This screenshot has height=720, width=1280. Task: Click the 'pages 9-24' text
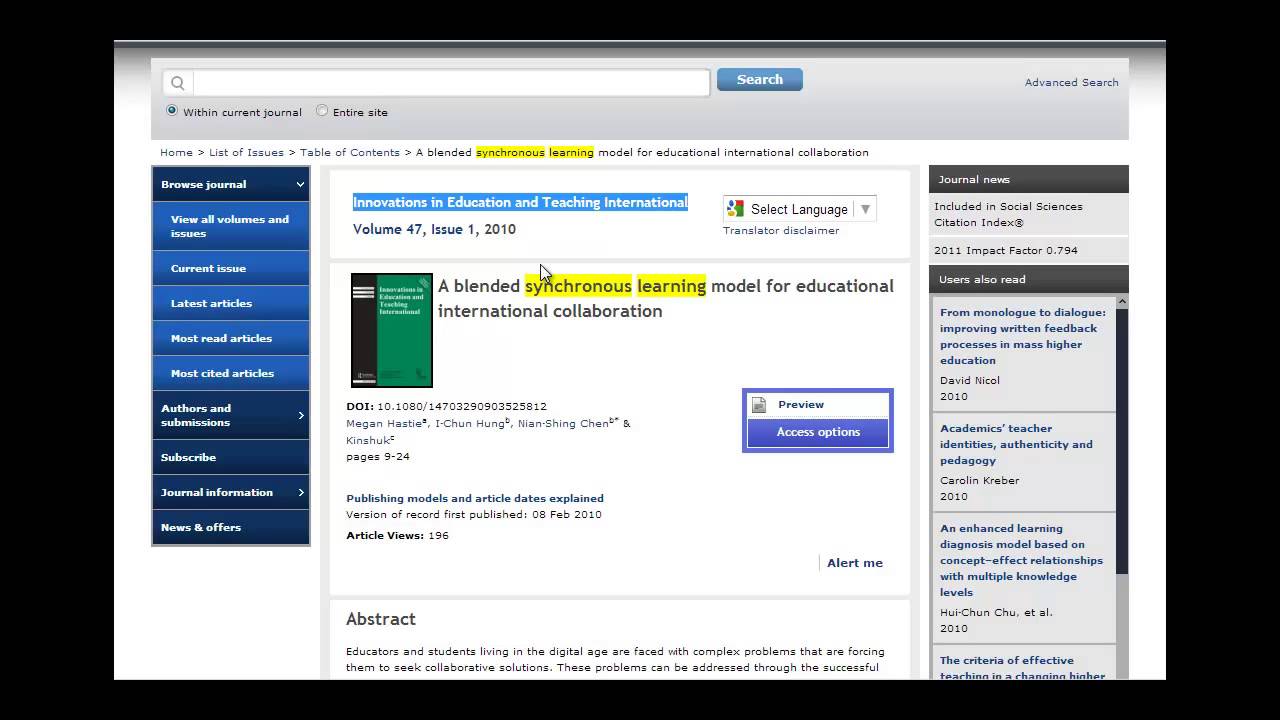click(x=378, y=457)
